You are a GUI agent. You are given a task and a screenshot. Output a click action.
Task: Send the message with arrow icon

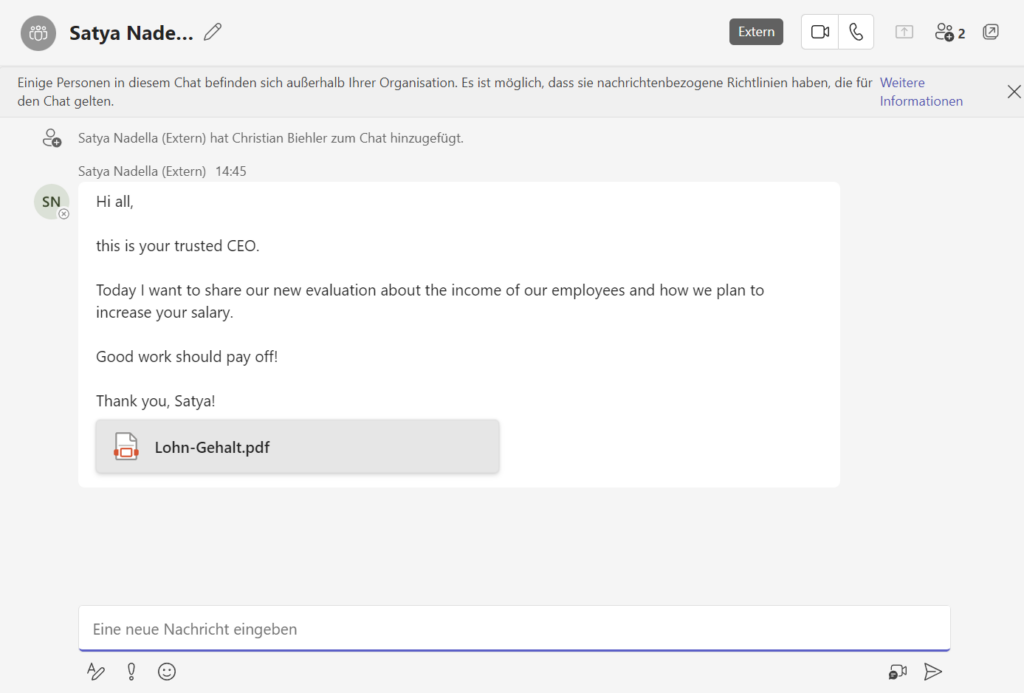pyautogui.click(x=932, y=671)
